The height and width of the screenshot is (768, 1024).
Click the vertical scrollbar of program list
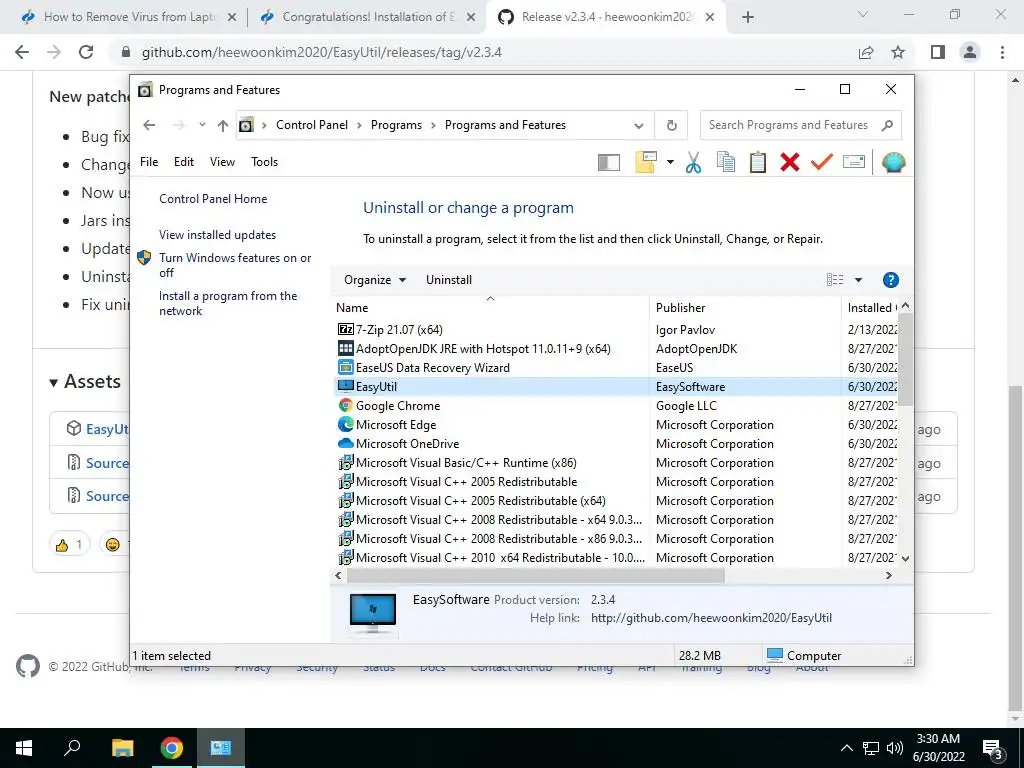[905, 359]
